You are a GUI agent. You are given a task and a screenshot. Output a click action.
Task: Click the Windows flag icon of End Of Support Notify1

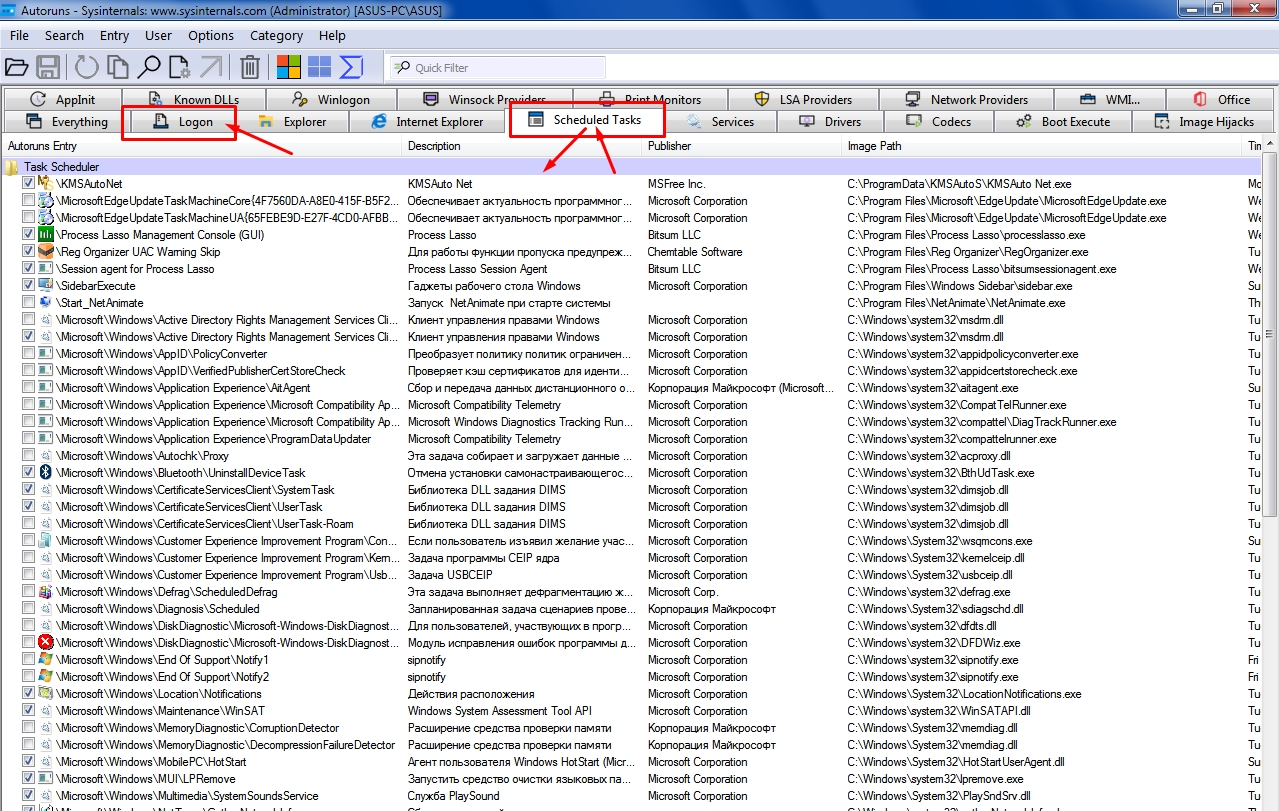click(45, 660)
